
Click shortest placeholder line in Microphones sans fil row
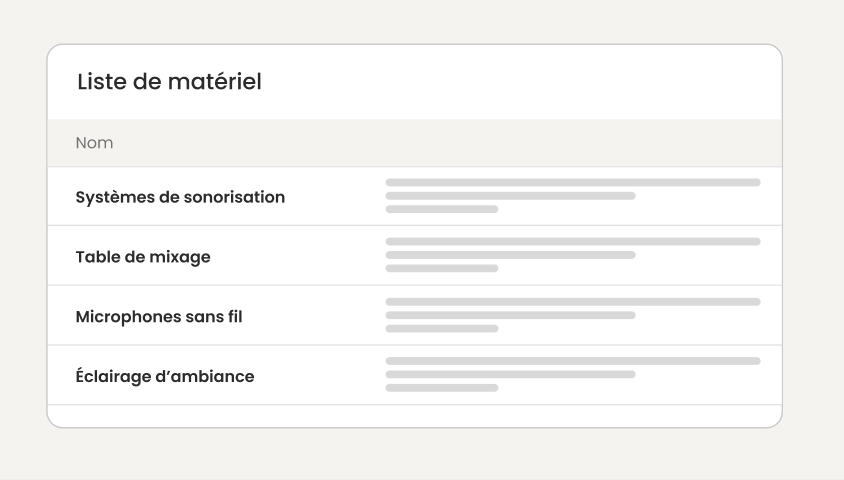coord(442,329)
